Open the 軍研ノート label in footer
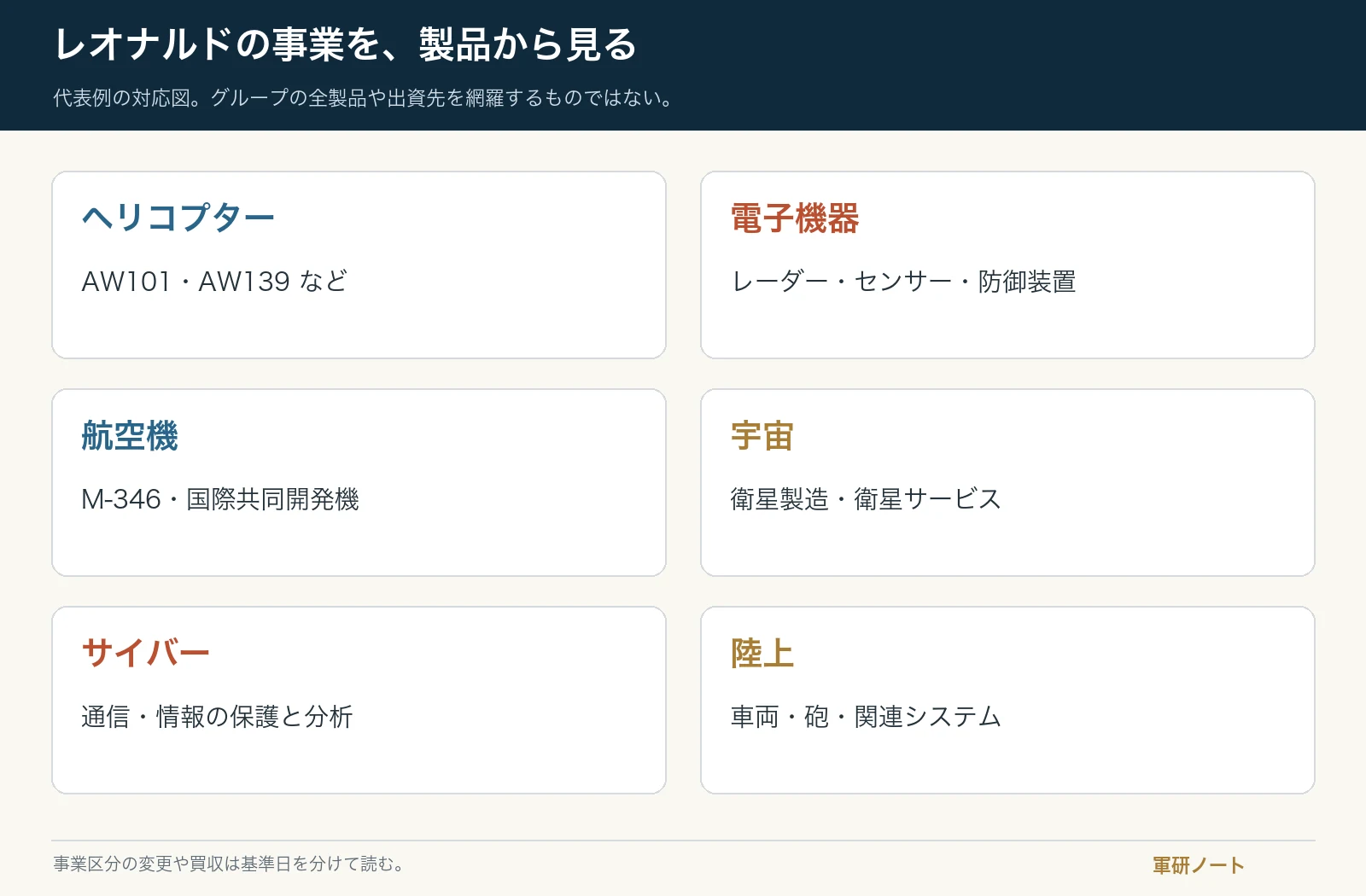Viewport: 1366px width, 896px height. click(1199, 865)
